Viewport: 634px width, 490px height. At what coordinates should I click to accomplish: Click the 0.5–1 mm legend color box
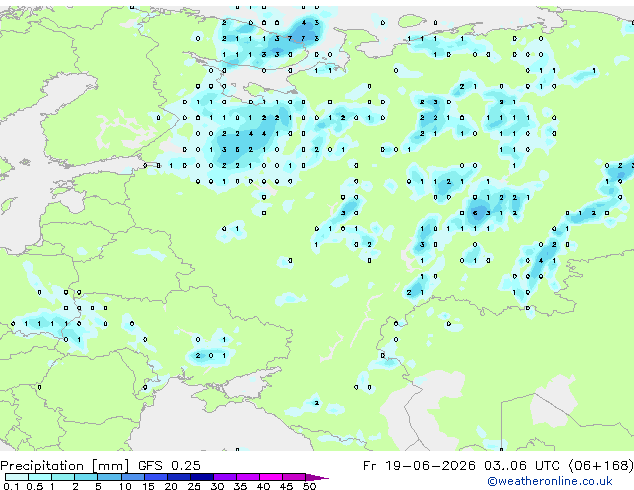point(40,477)
